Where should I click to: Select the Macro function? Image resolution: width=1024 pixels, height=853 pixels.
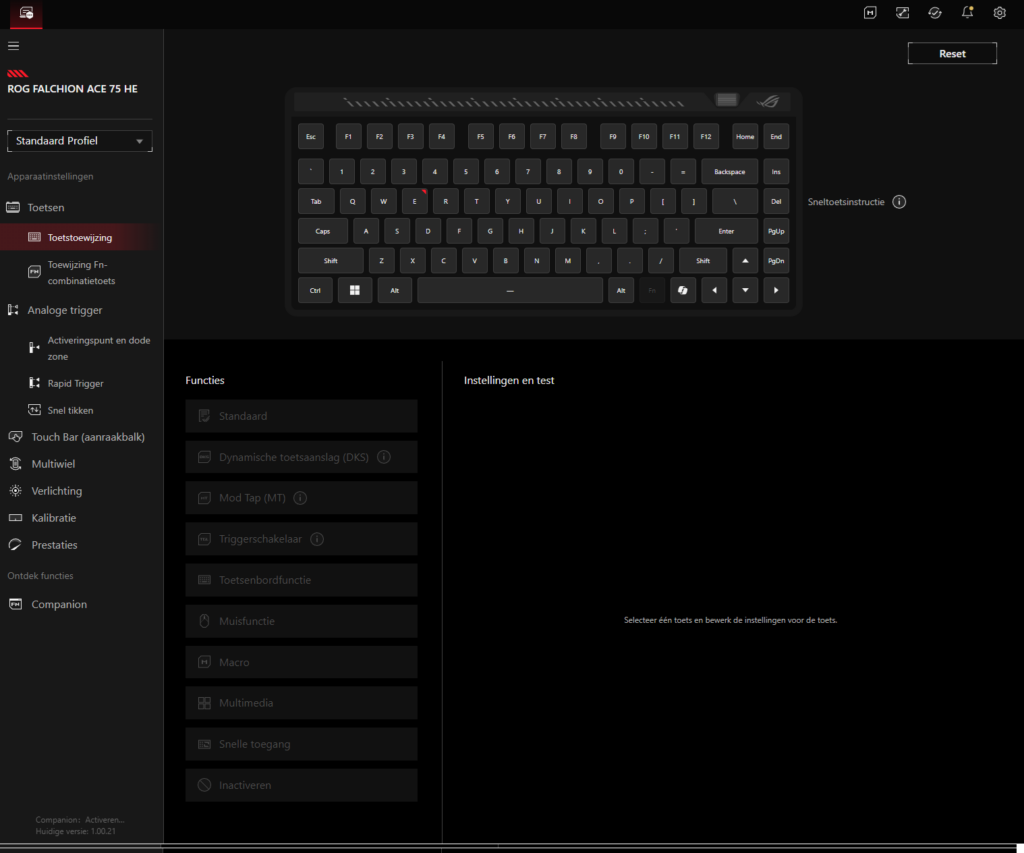(x=301, y=662)
